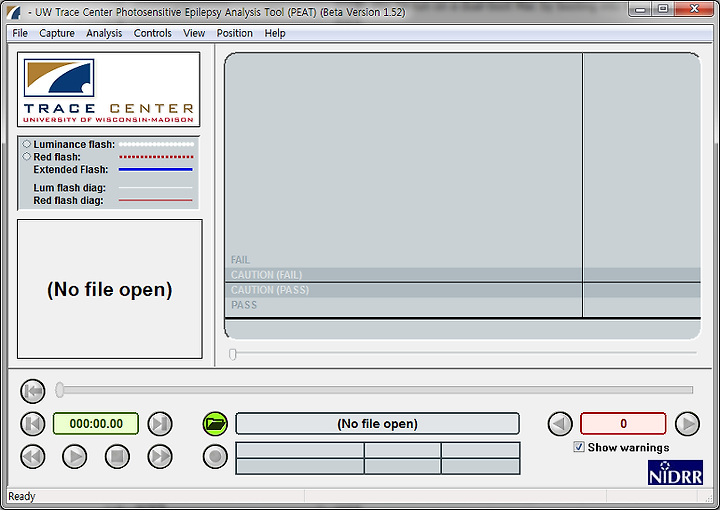Open the Capture menu
Screen dimensions: 720x510
56,33
